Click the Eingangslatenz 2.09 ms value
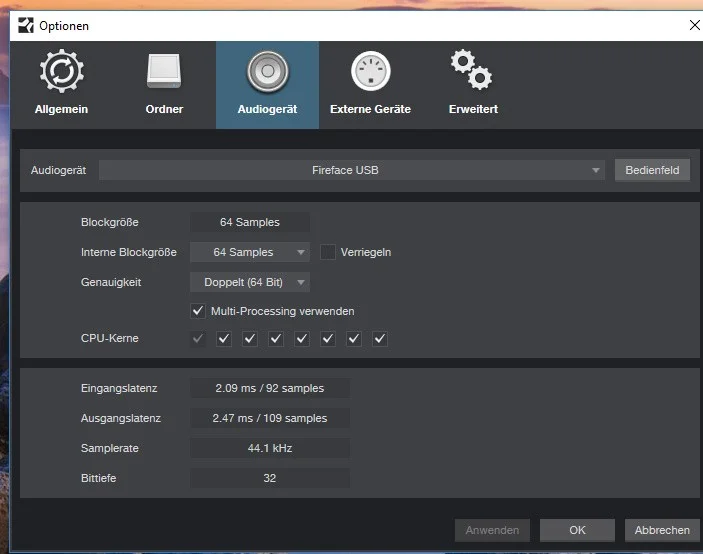Viewport: 703px width, 554px height. click(x=270, y=388)
